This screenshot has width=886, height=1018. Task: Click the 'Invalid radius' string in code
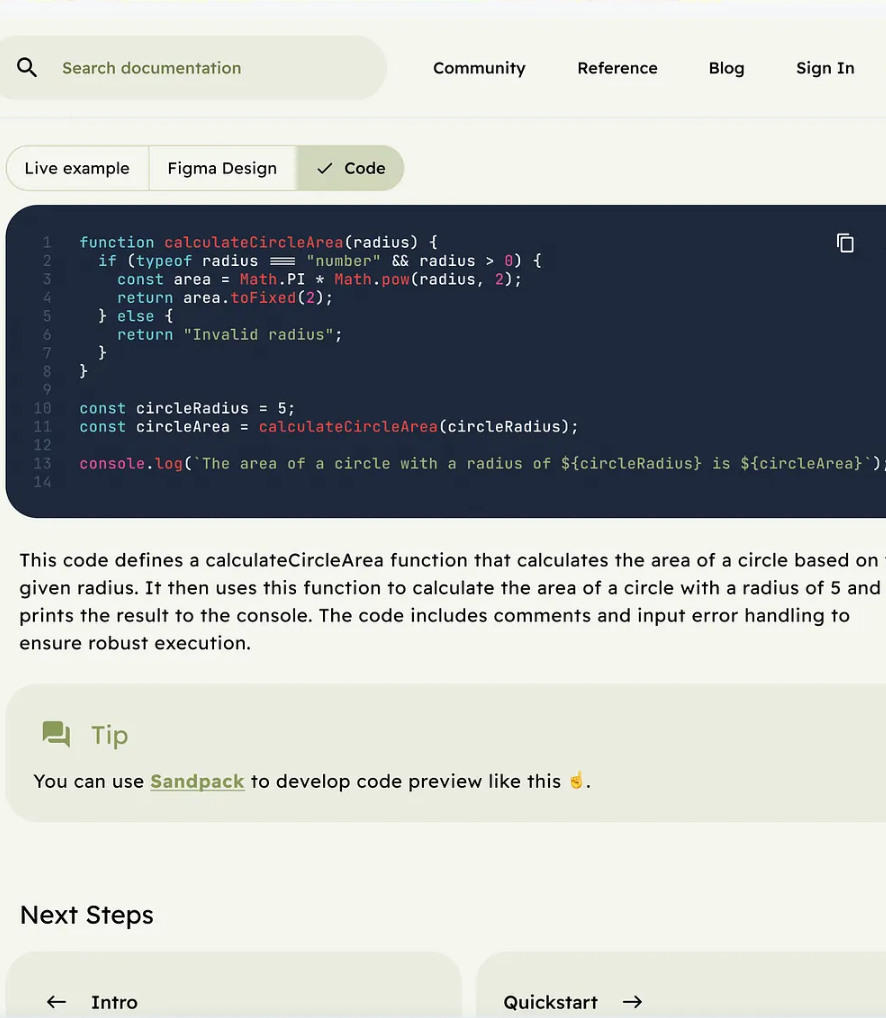[x=258, y=334]
